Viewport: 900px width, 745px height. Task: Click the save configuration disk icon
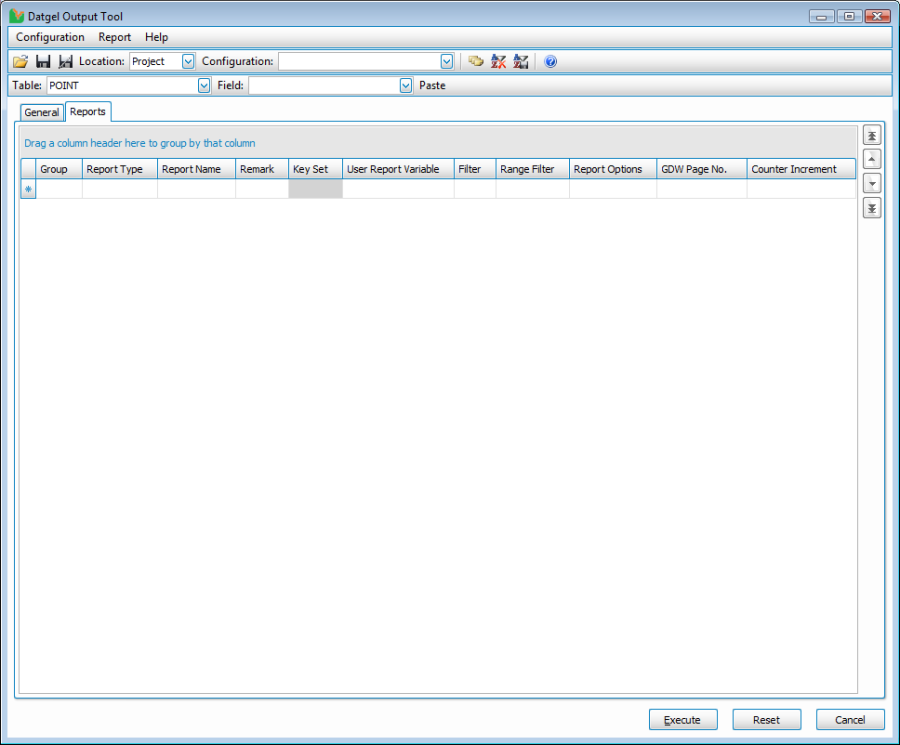[43, 62]
